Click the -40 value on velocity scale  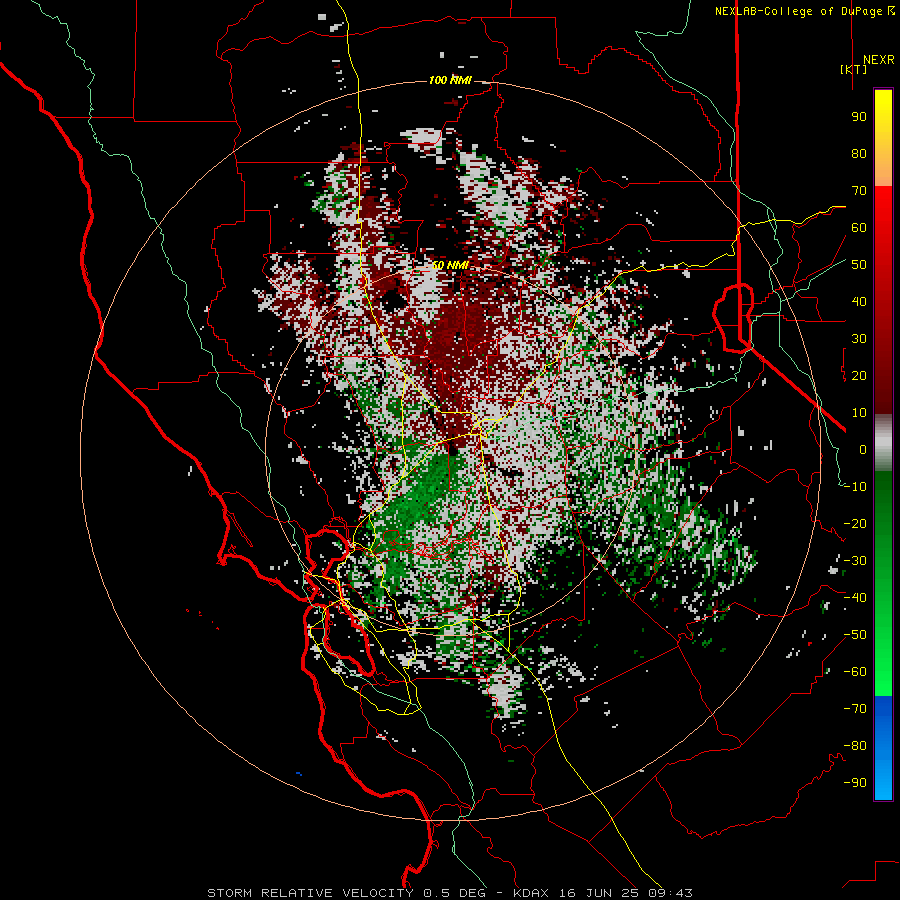[855, 598]
